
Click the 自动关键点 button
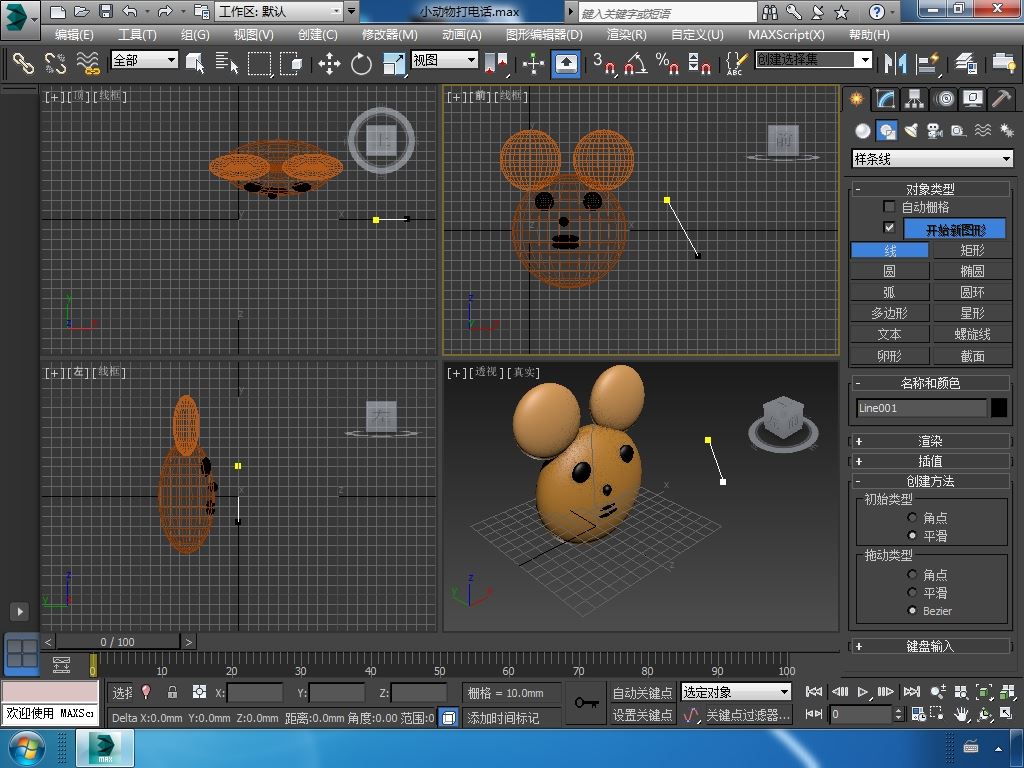pos(643,692)
